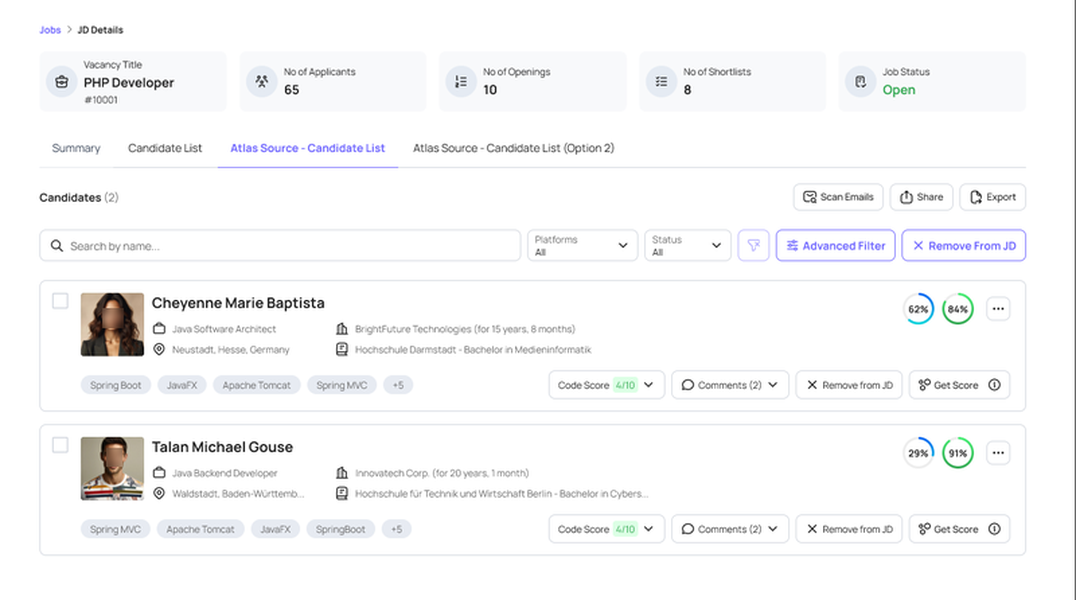
Task: Expand Cheyenne's Code Score dropdown
Action: point(606,385)
